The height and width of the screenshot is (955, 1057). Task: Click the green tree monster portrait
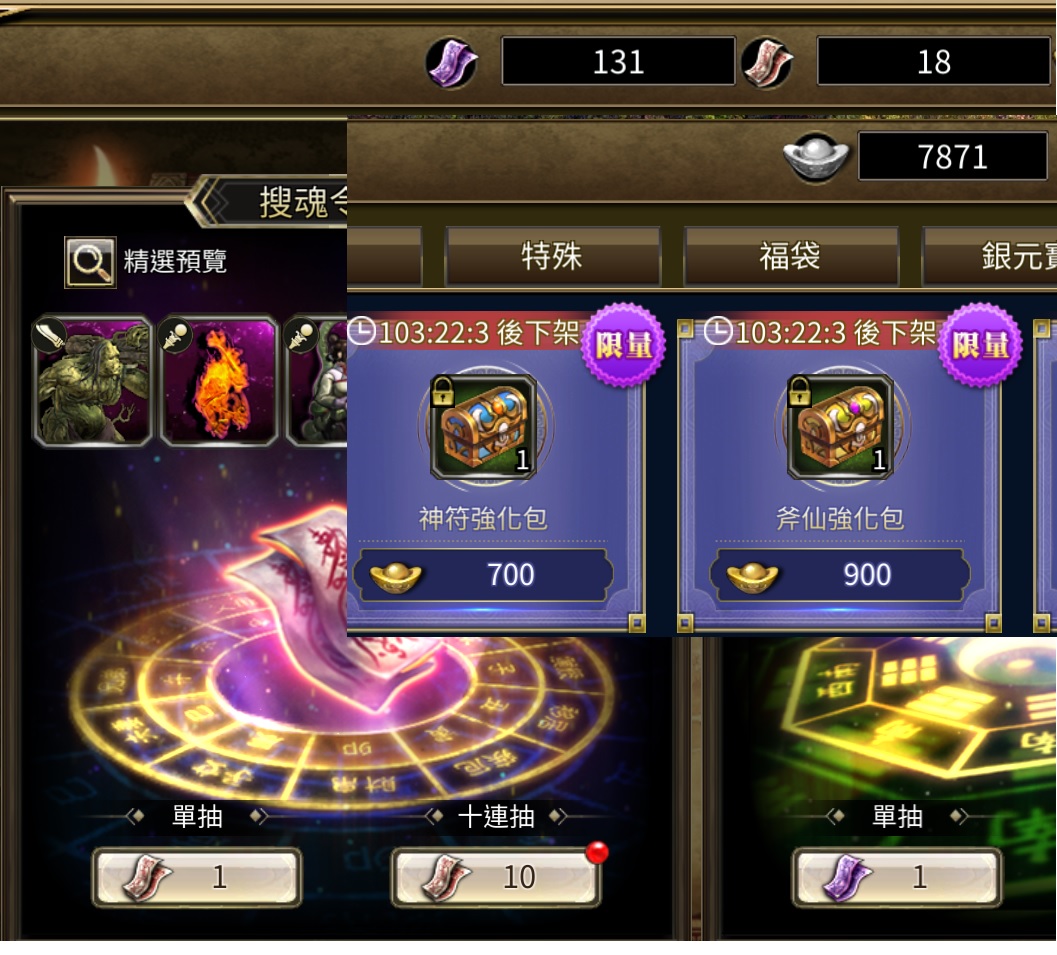(92, 381)
